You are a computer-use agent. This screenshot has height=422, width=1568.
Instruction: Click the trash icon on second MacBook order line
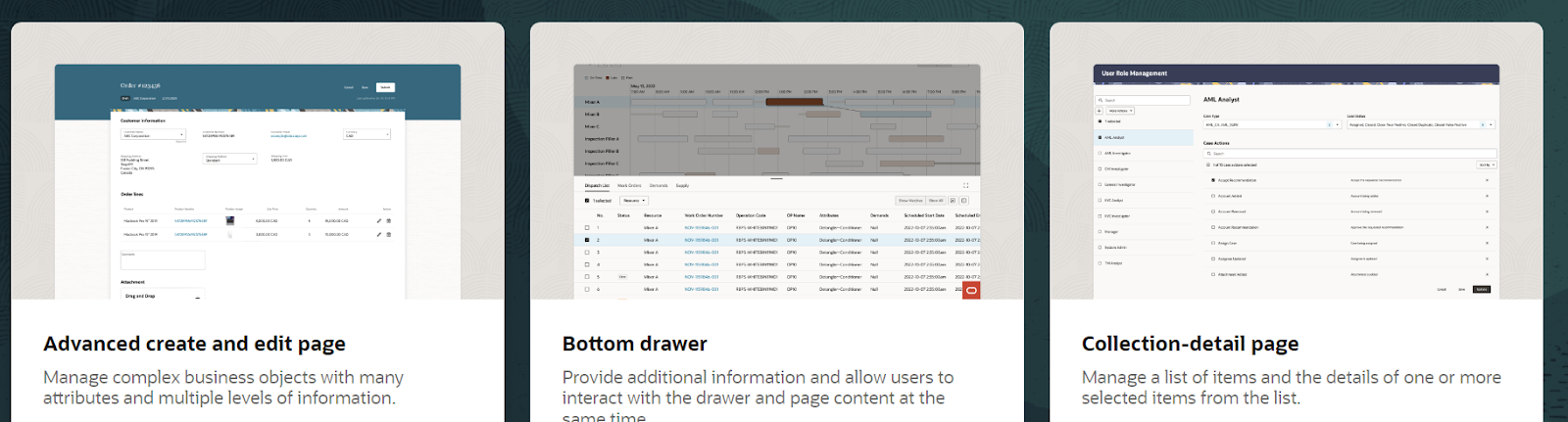[x=388, y=235]
